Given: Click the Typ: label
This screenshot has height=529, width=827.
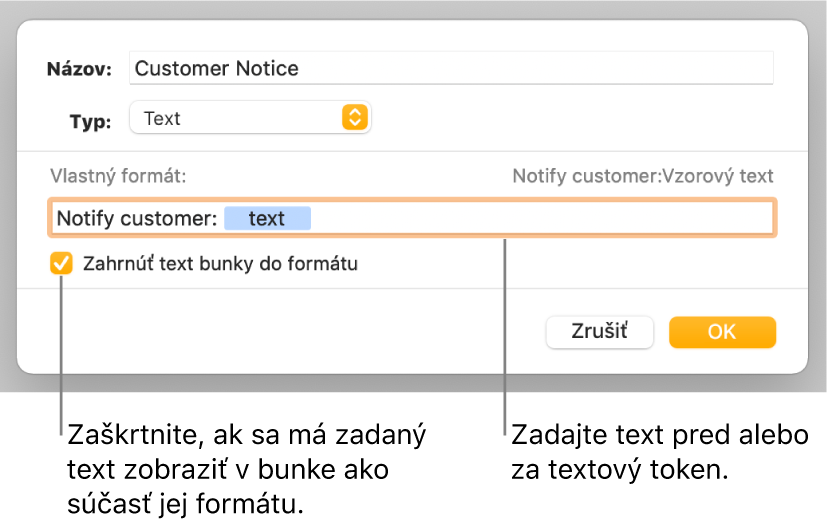Looking at the screenshot, I should point(90,121).
